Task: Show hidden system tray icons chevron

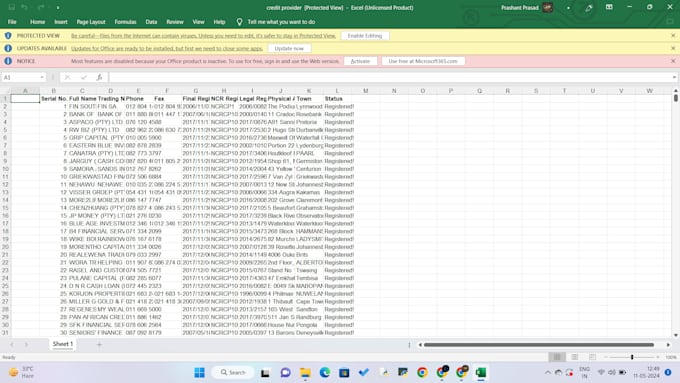Action: 548,372
